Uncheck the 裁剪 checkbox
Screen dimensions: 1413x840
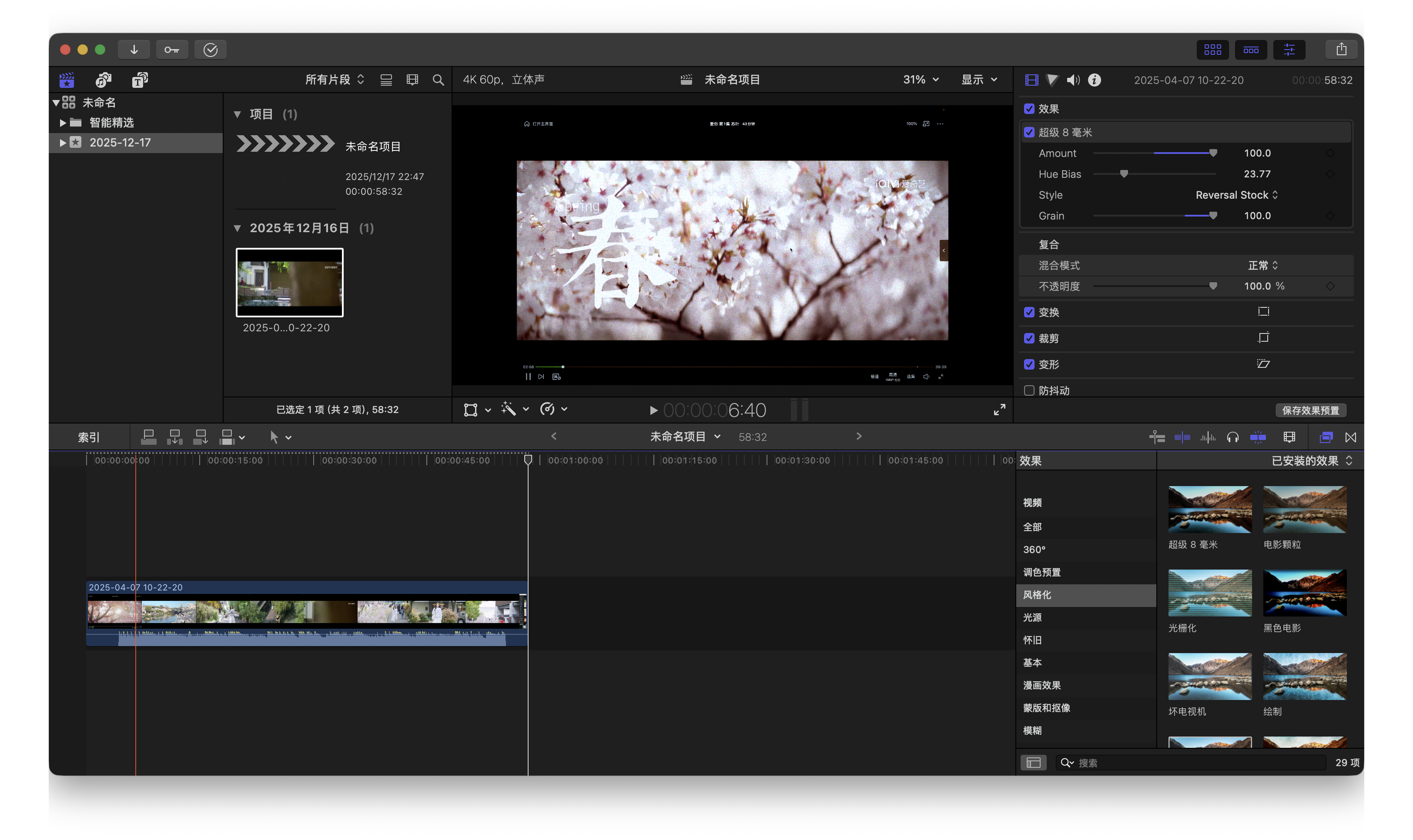1029,338
